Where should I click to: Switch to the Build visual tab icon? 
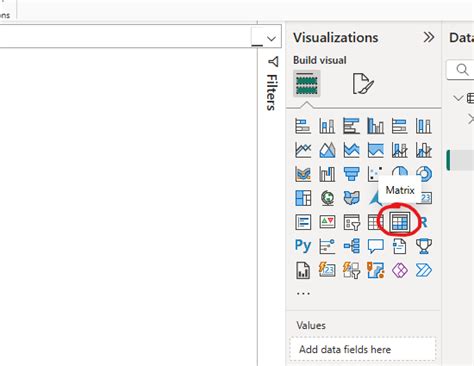[x=307, y=83]
